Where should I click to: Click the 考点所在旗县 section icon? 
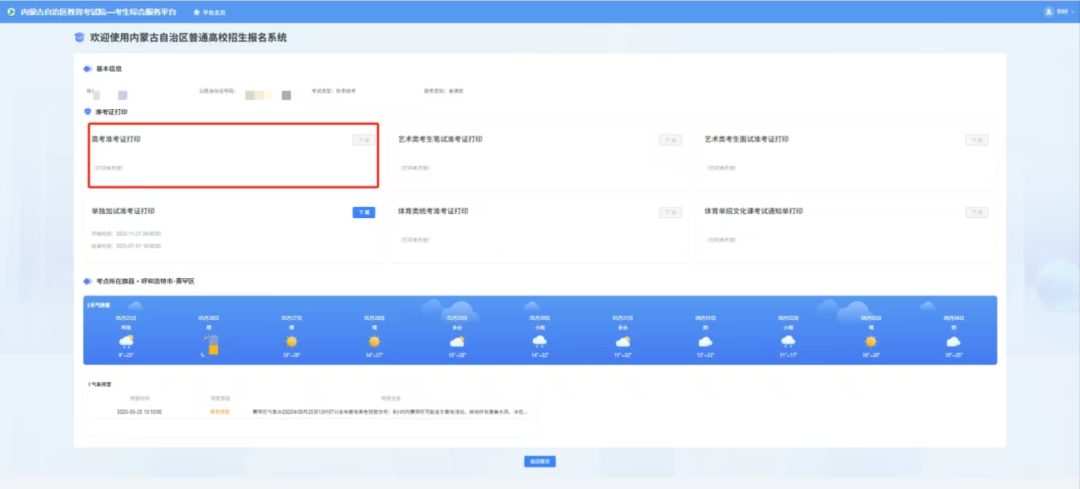(88, 283)
